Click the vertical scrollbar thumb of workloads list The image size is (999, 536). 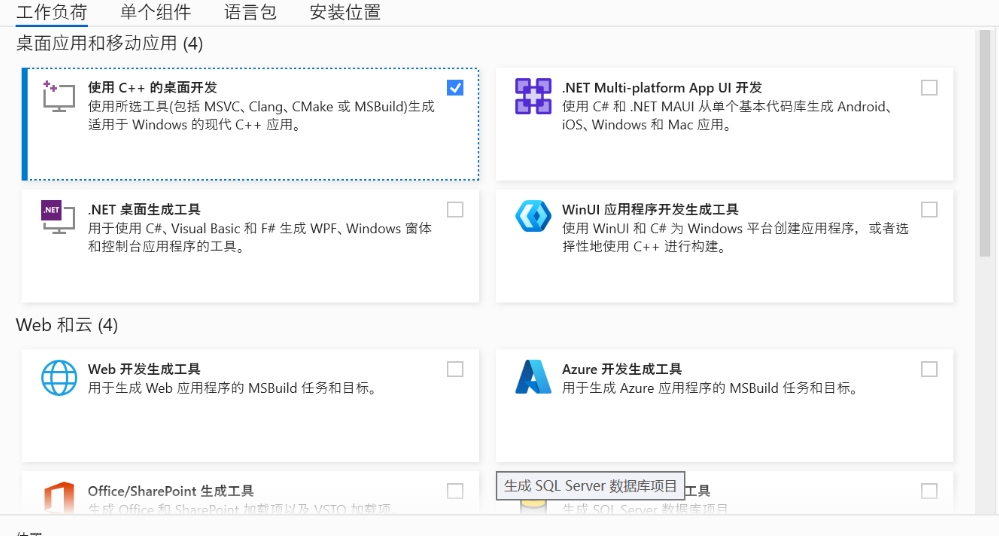point(985,143)
